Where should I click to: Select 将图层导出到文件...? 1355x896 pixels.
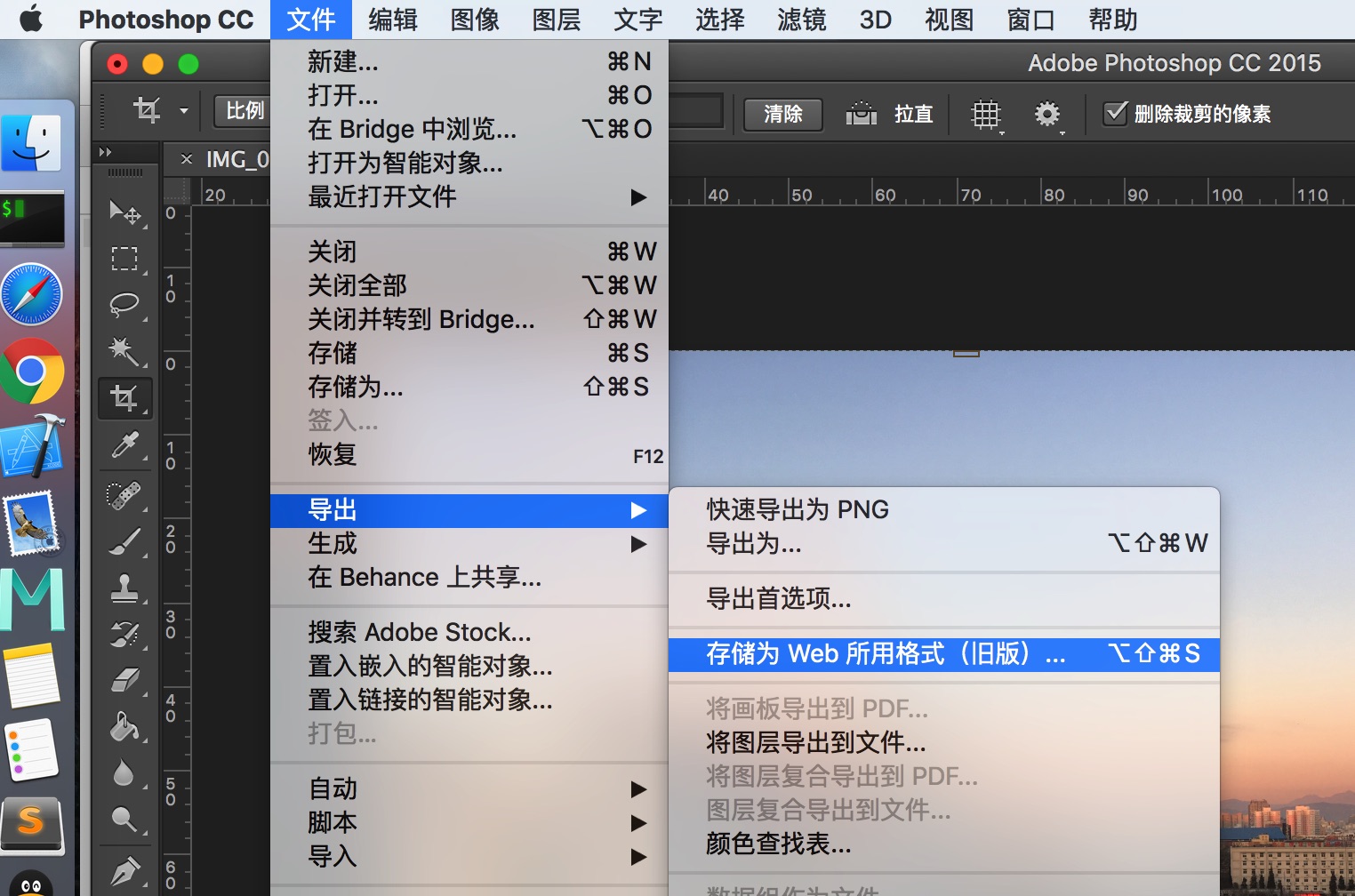[944, 742]
